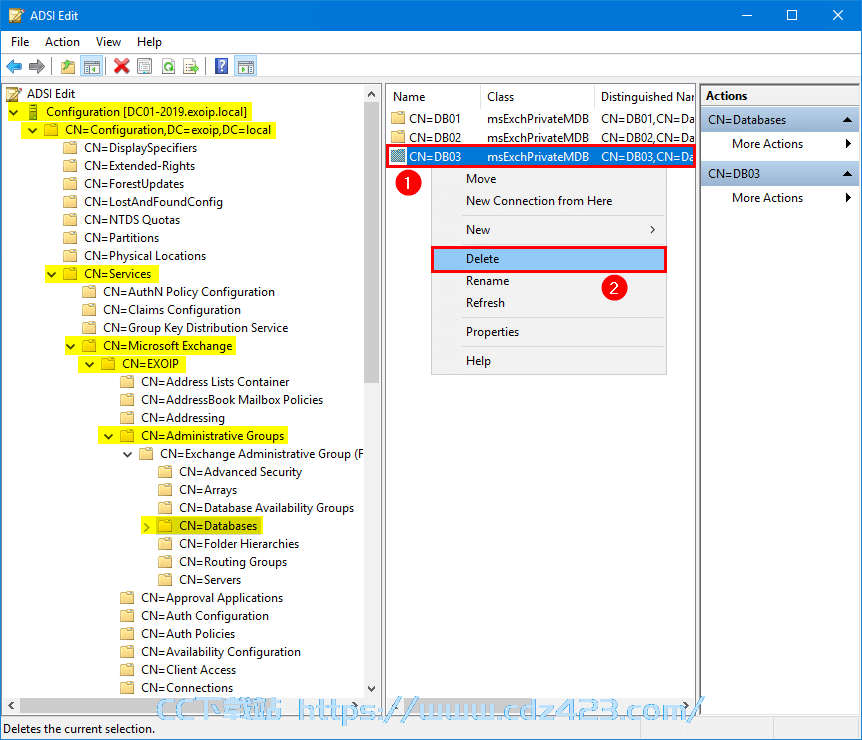Select CN=Folder Hierarchies in tree
862x740 pixels.
tap(239, 544)
